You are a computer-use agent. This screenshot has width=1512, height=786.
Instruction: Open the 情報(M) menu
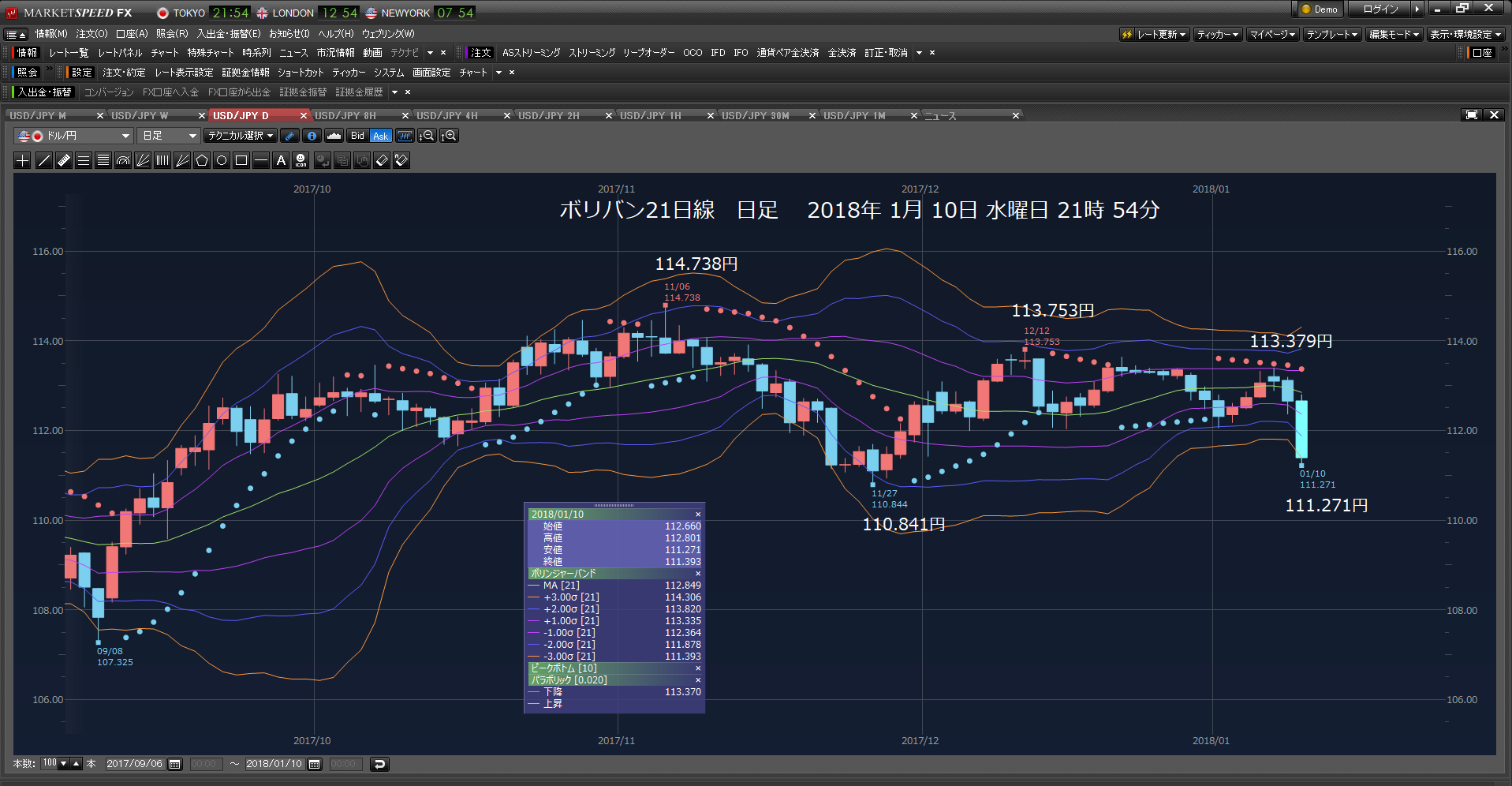tap(51, 34)
